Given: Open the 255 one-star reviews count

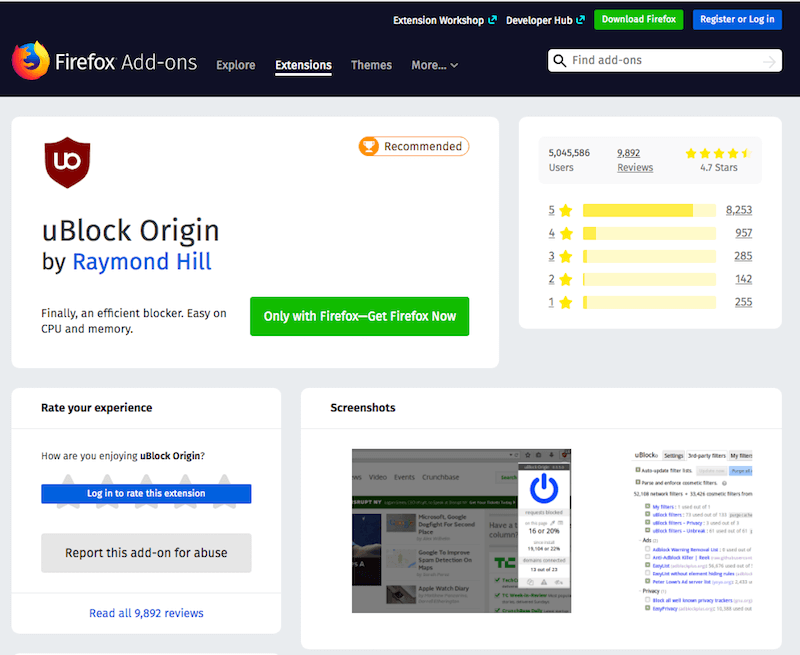Looking at the screenshot, I should click(743, 303).
